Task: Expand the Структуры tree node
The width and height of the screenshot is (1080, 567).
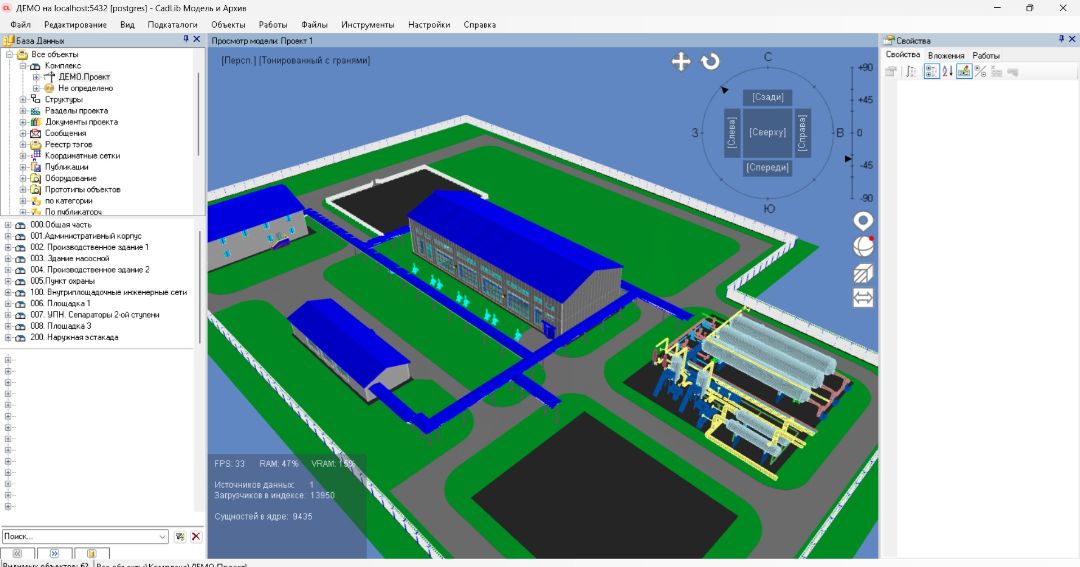Action: coord(23,100)
